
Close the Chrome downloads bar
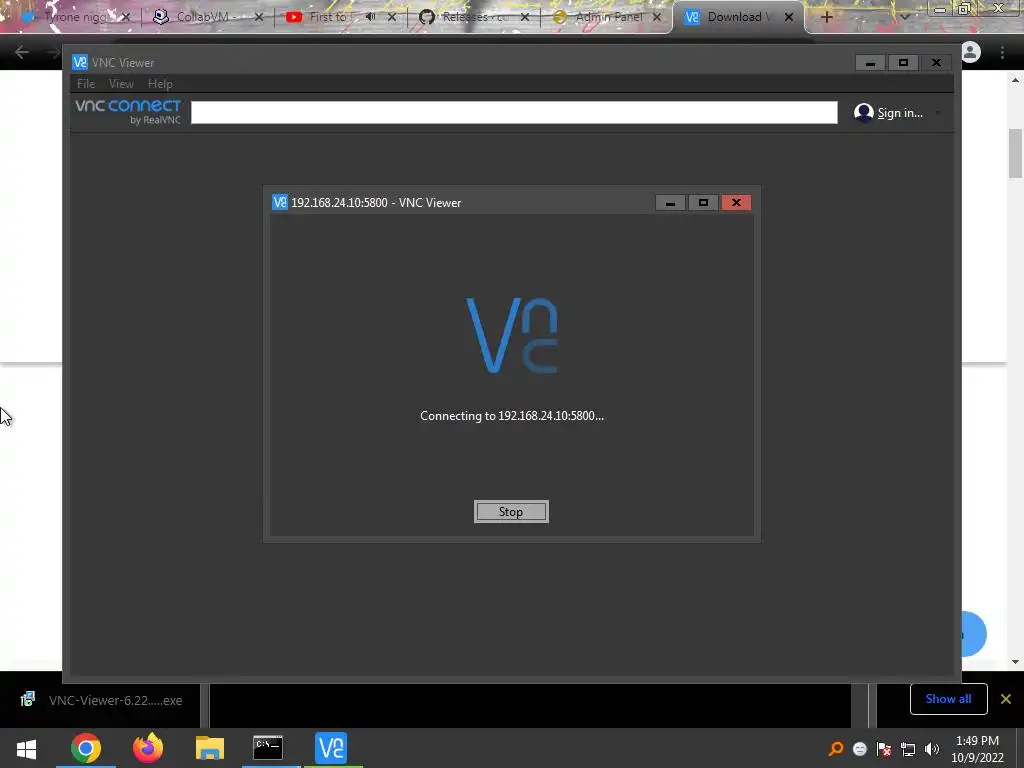1006,699
